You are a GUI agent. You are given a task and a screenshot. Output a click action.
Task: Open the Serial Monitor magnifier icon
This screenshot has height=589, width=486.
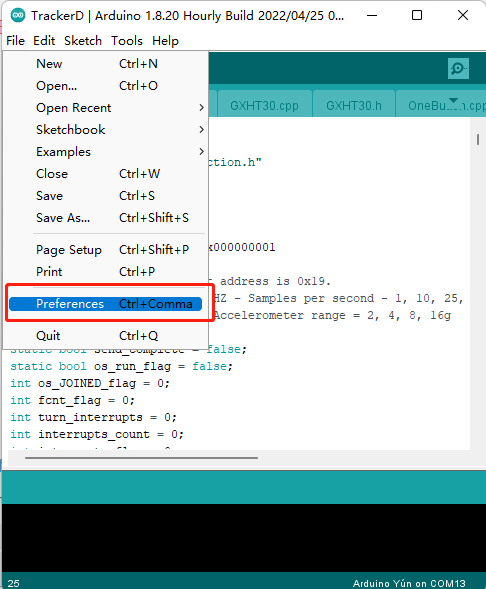pyautogui.click(x=458, y=68)
